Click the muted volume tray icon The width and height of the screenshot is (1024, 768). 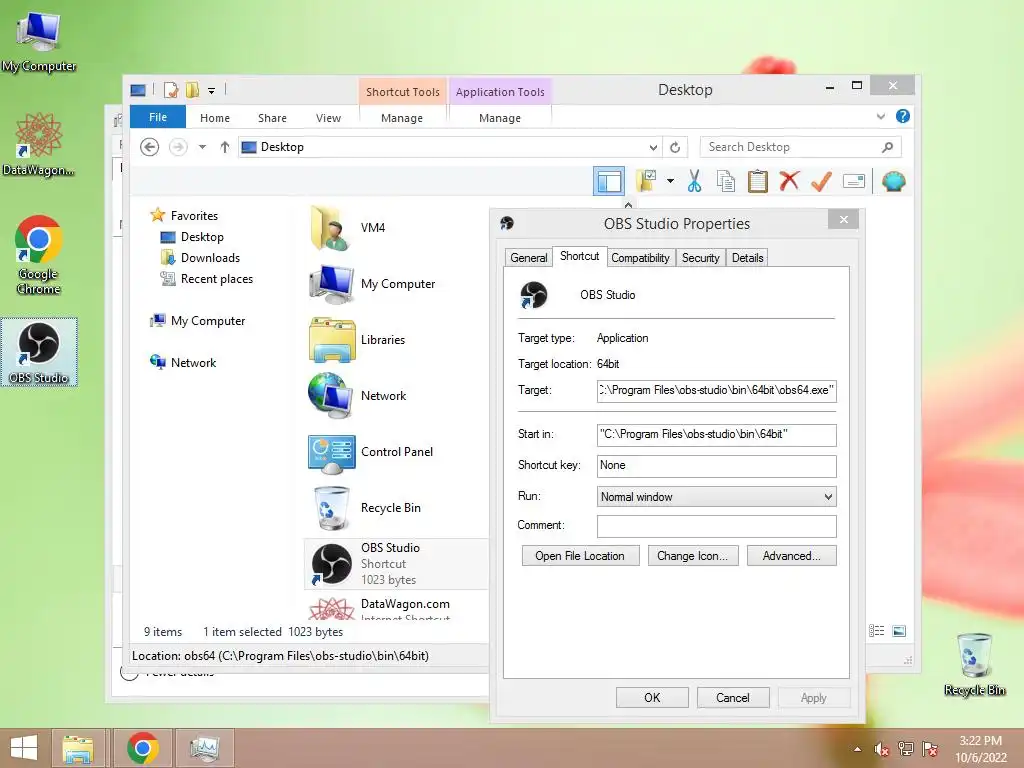[881, 749]
